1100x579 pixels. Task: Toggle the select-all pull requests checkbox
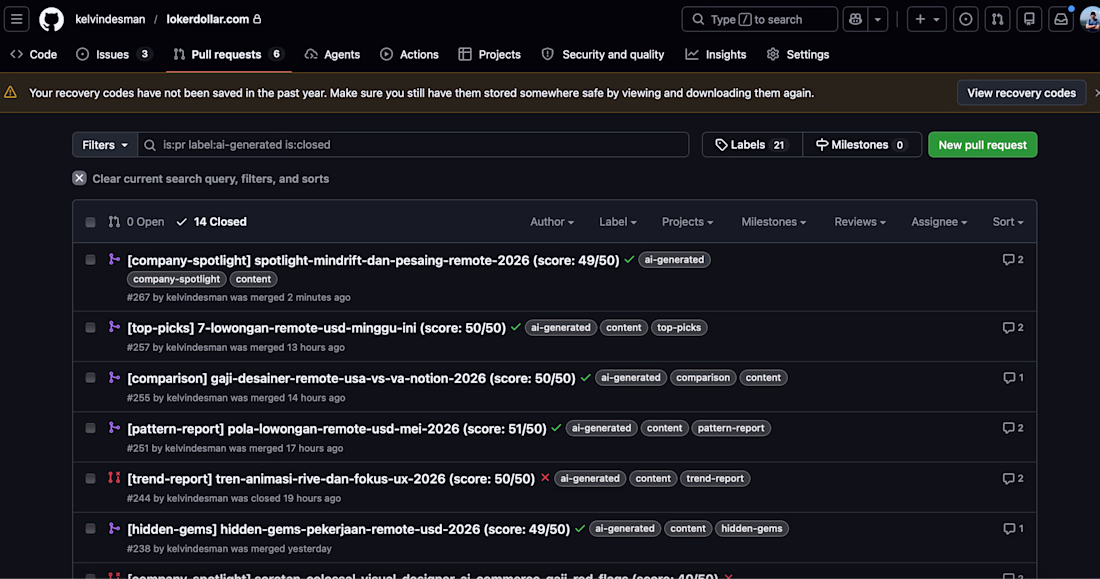[90, 222]
